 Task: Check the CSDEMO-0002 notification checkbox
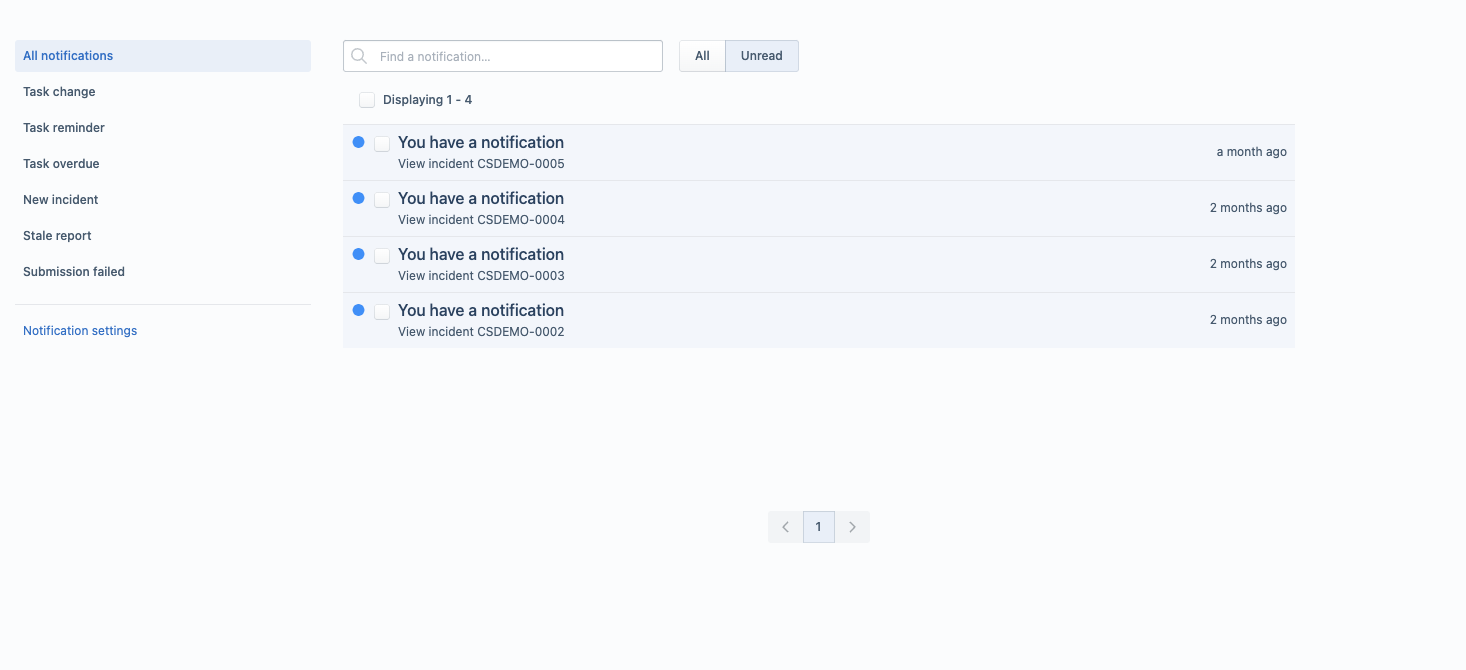tap(382, 312)
